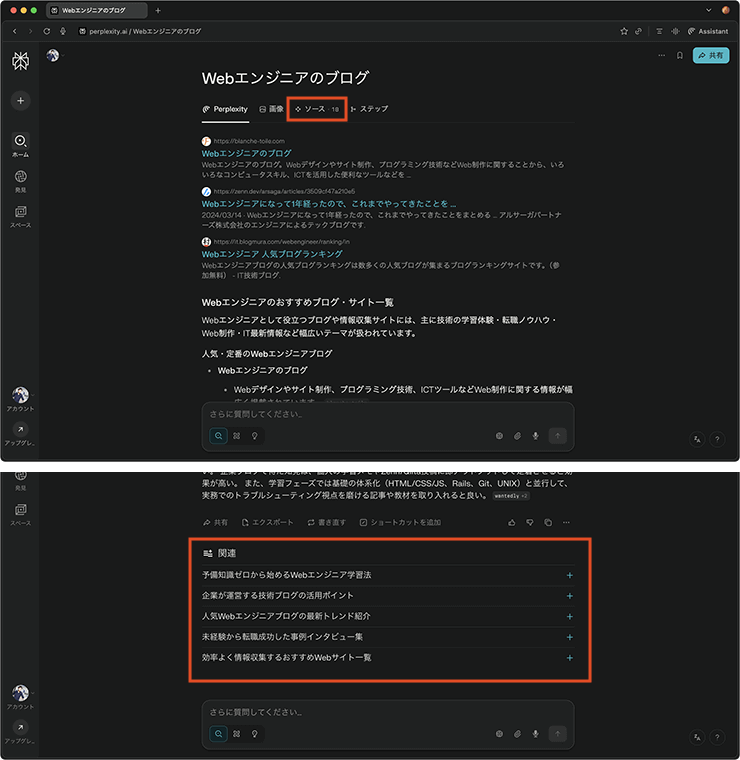
Task: Click the browser forward arrow
Action: 31,31
